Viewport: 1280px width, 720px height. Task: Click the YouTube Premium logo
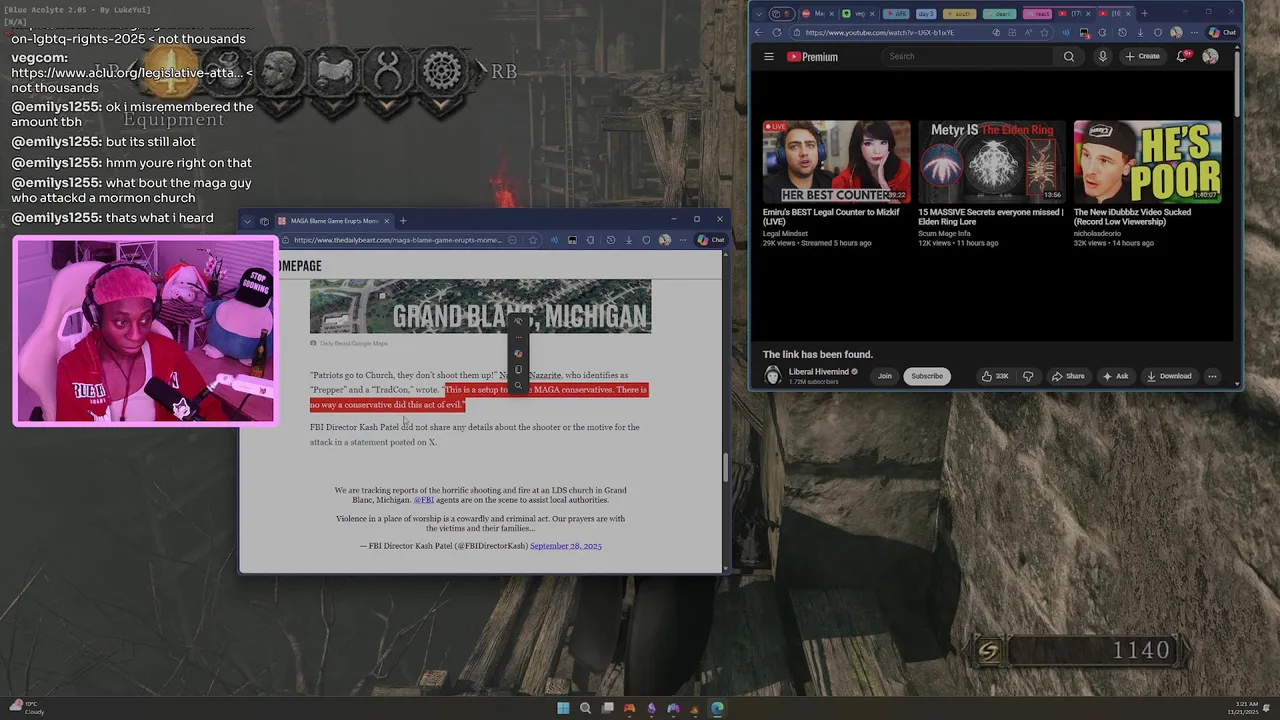pyautogui.click(x=812, y=57)
